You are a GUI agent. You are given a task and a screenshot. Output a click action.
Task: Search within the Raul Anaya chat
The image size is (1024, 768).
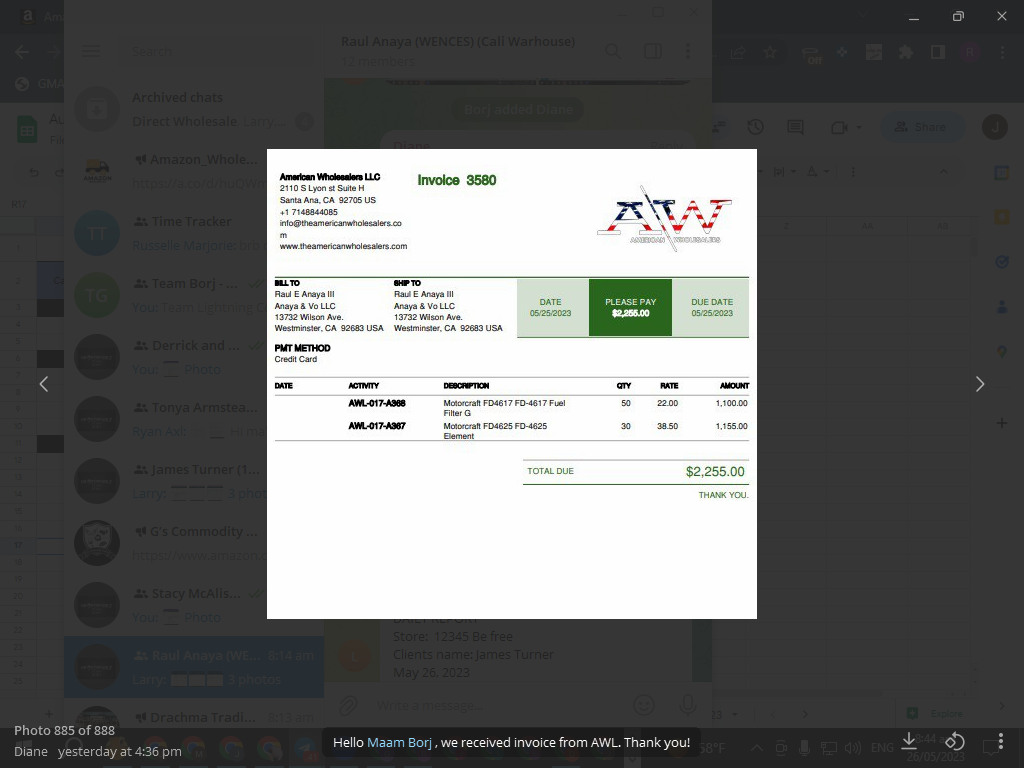coord(613,51)
